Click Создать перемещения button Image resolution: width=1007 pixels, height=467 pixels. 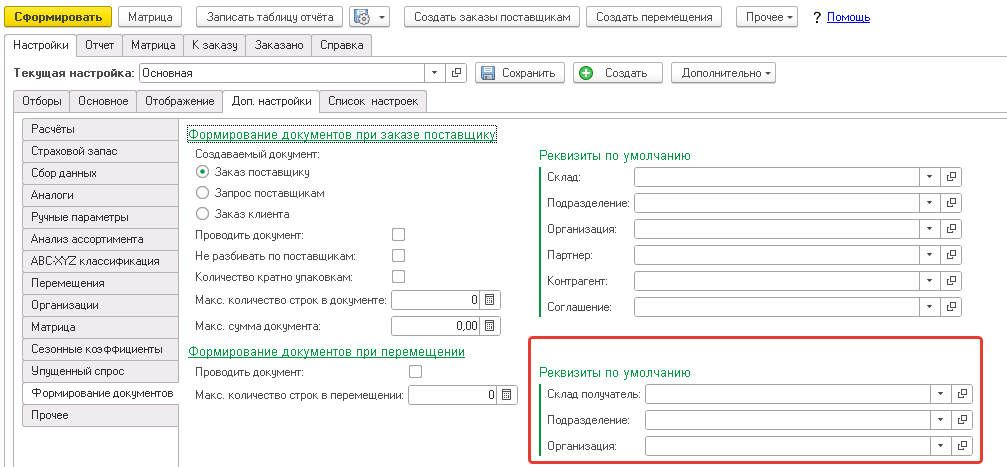(x=654, y=17)
